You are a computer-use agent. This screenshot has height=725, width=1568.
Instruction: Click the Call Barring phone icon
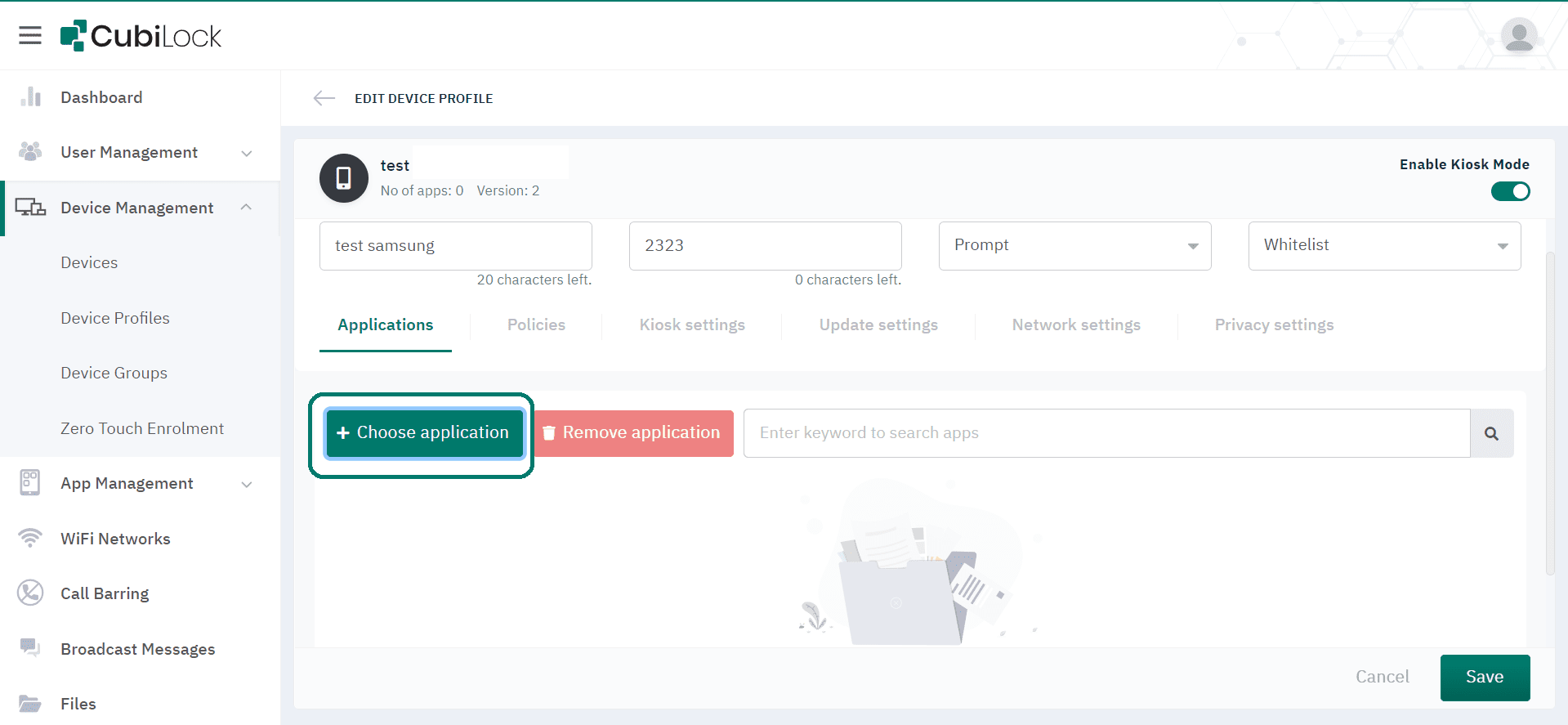pyautogui.click(x=30, y=593)
